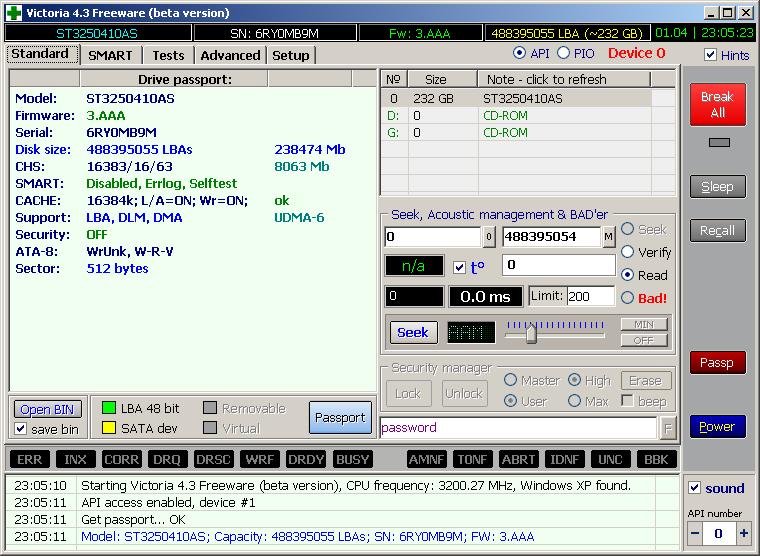The height and width of the screenshot is (556, 760).
Task: Click the red Break All button
Action: (717, 104)
